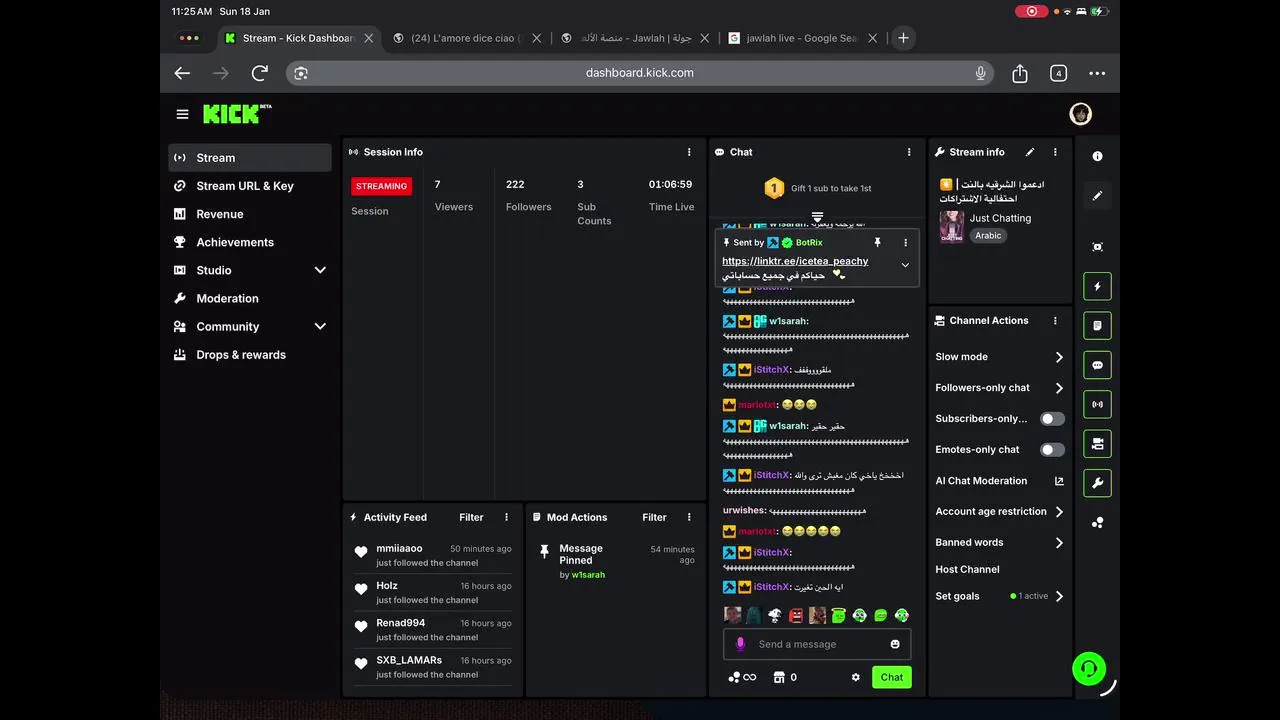Click Host Channel action
This screenshot has width=1280, height=720.
(x=967, y=569)
